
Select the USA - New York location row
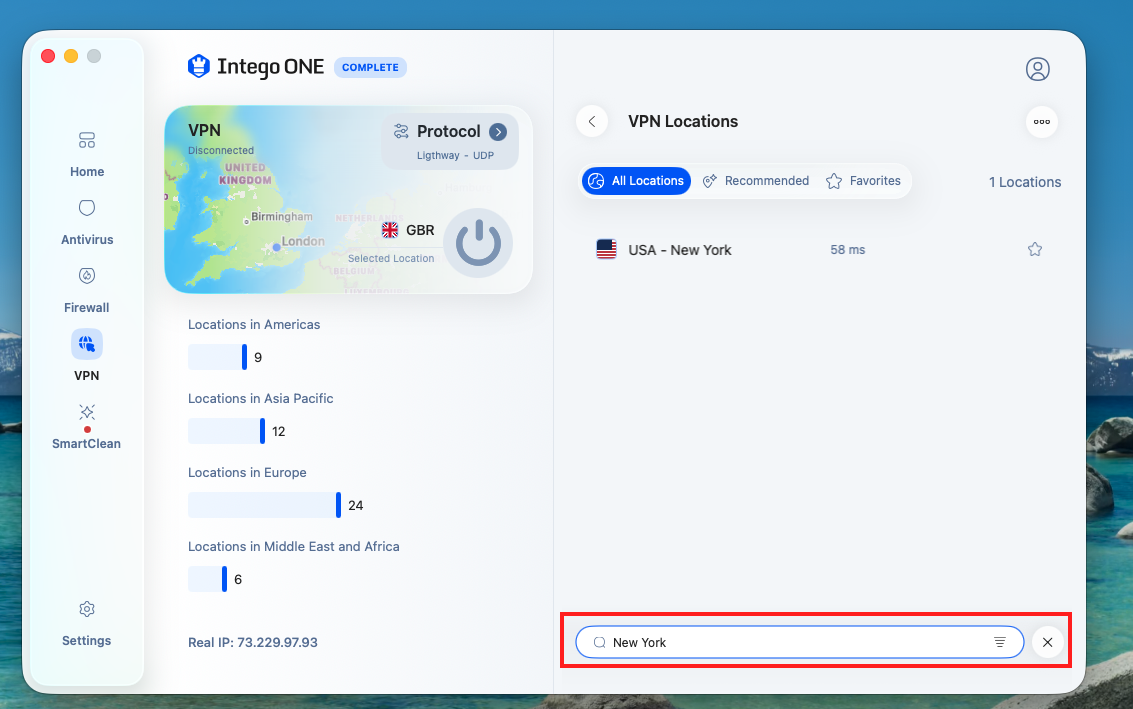819,249
